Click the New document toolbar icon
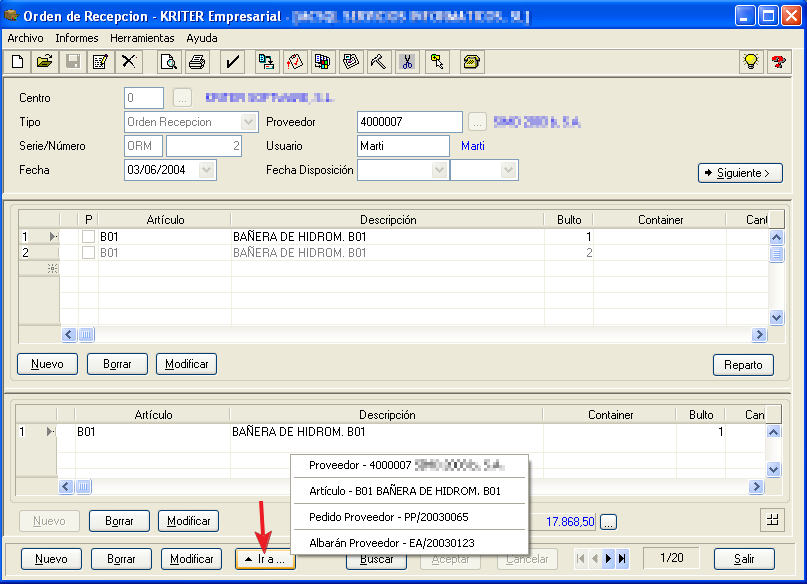The width and height of the screenshot is (807, 584). tap(17, 62)
